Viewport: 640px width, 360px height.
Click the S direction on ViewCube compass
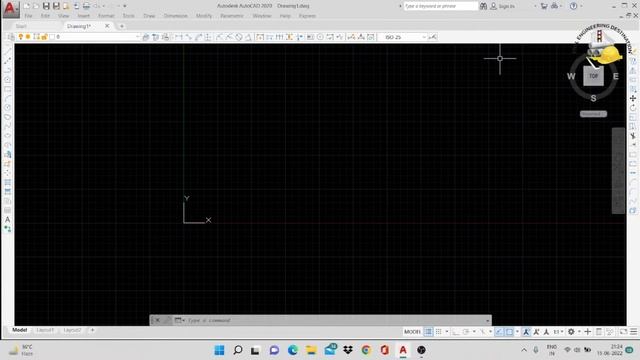(x=593, y=98)
